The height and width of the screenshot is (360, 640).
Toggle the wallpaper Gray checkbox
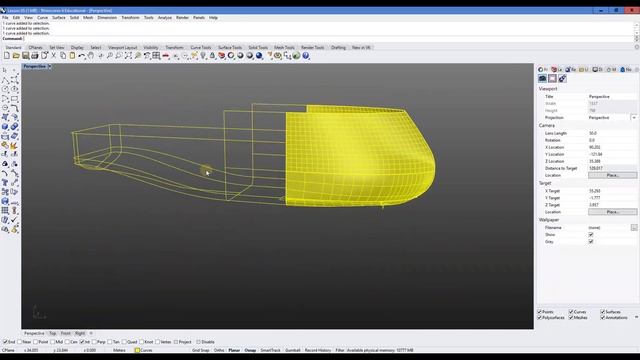[591, 242]
